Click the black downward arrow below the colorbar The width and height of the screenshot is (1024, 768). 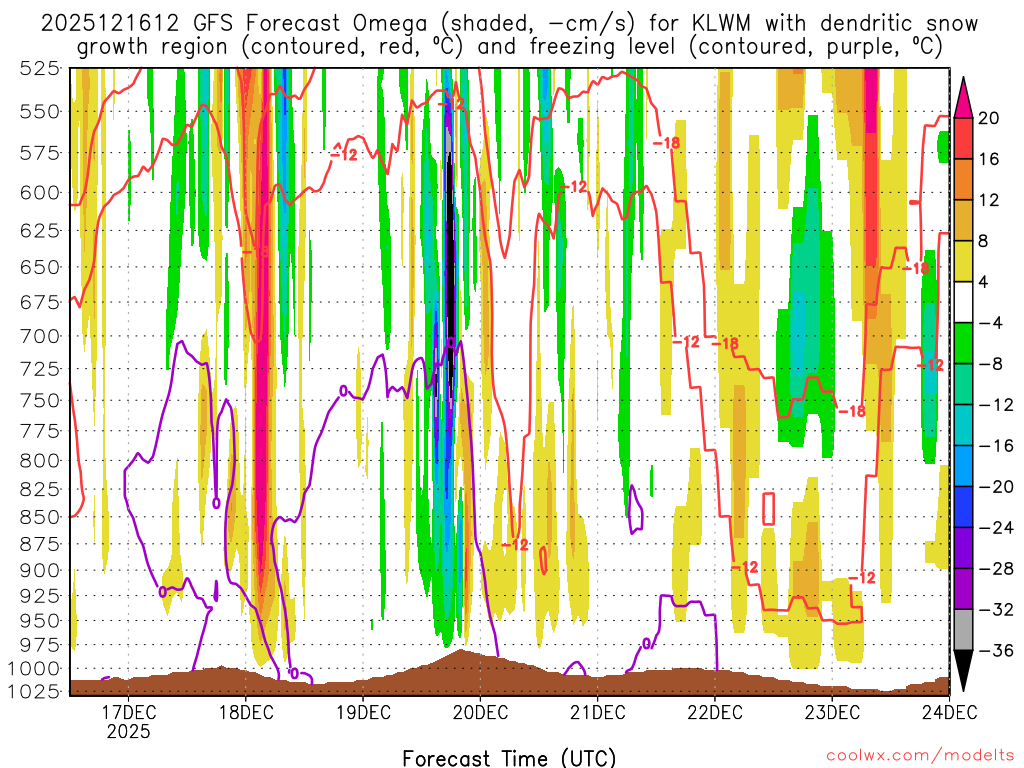[963, 671]
